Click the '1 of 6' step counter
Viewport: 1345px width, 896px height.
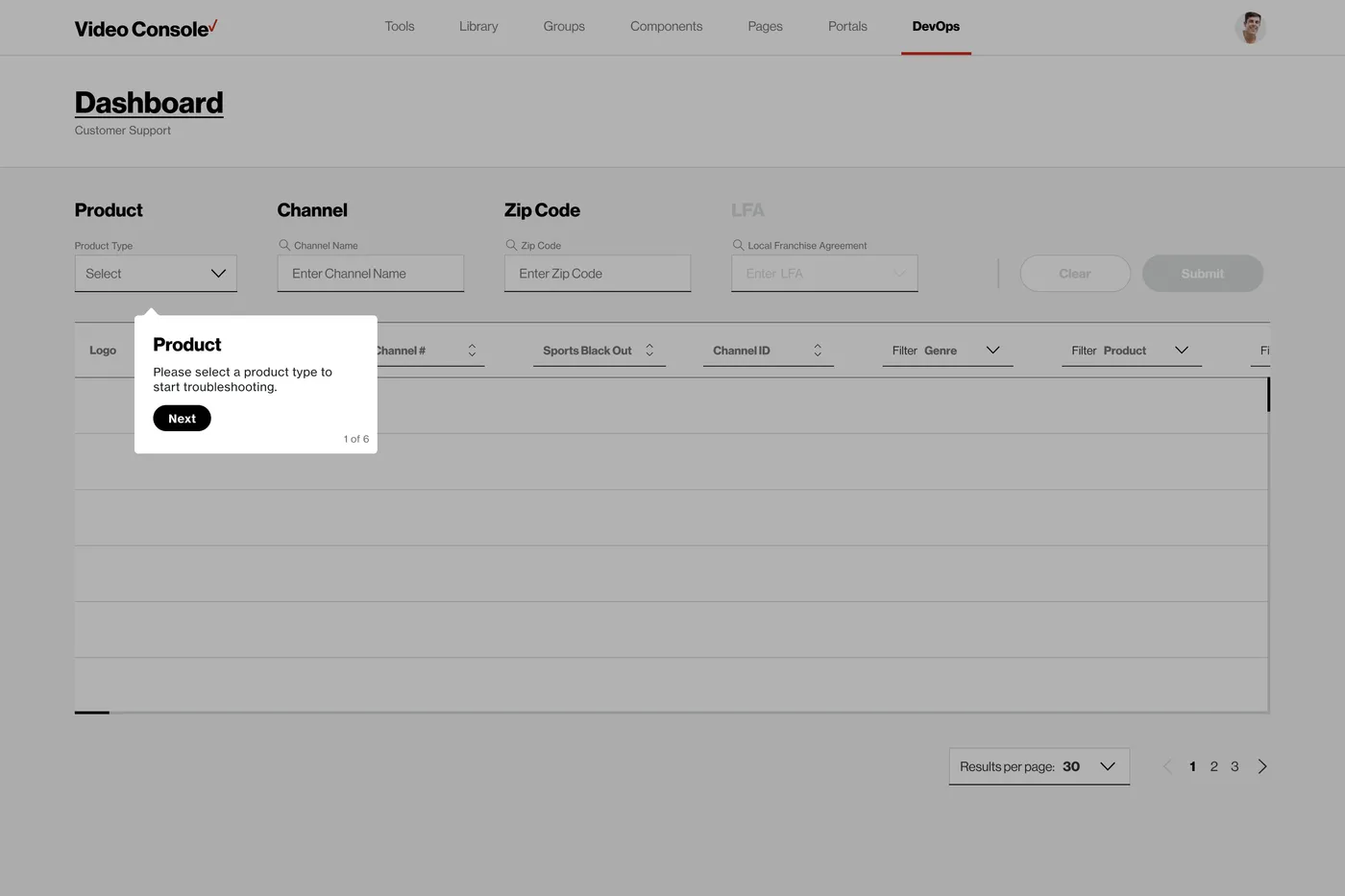pos(356,439)
